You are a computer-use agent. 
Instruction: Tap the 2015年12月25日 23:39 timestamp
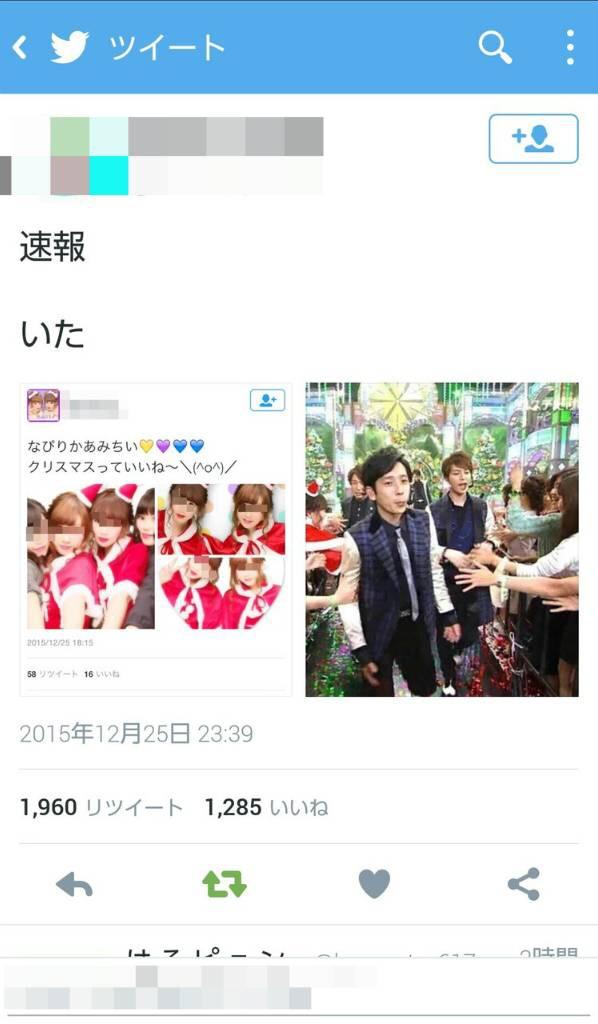[136, 733]
